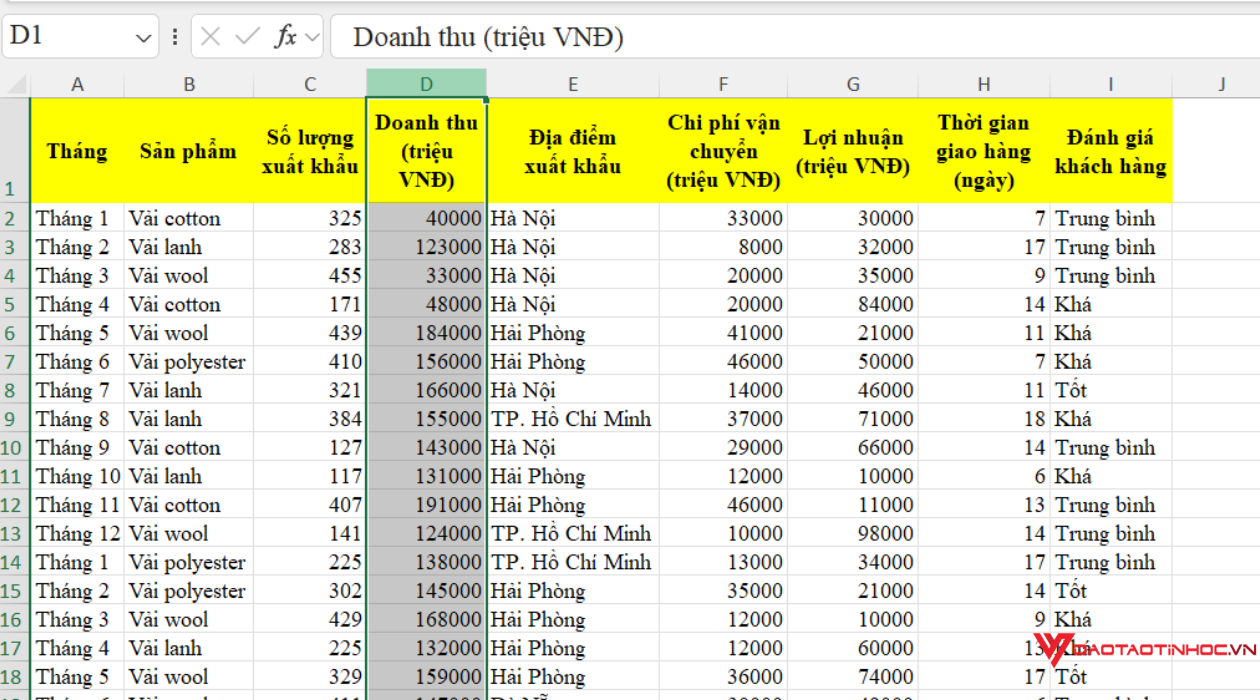This screenshot has width=1260, height=700.
Task: Select "Vải polyester" in row 7
Action: click(189, 361)
